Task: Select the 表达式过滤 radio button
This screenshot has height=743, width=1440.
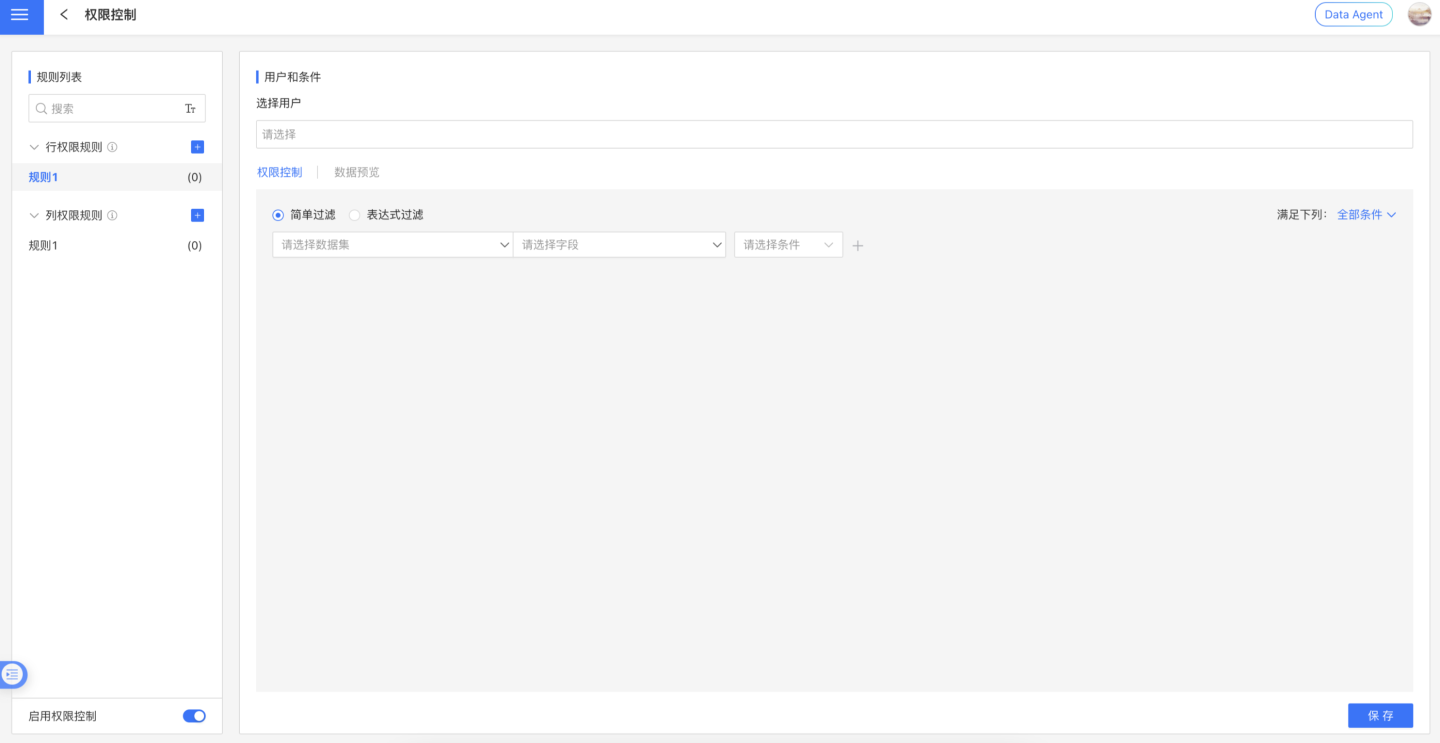Action: pos(354,215)
